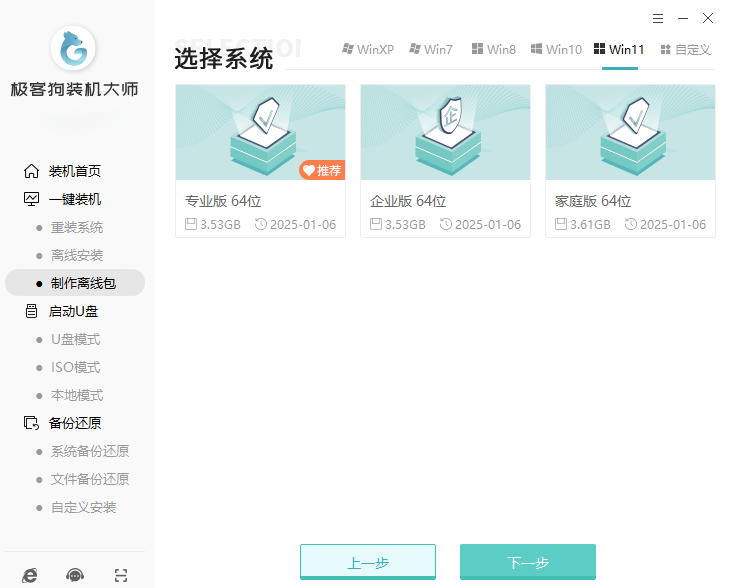Viewport: 730px width, 588px height.
Task: Click the 推荐 recommended badge
Action: (x=322, y=170)
